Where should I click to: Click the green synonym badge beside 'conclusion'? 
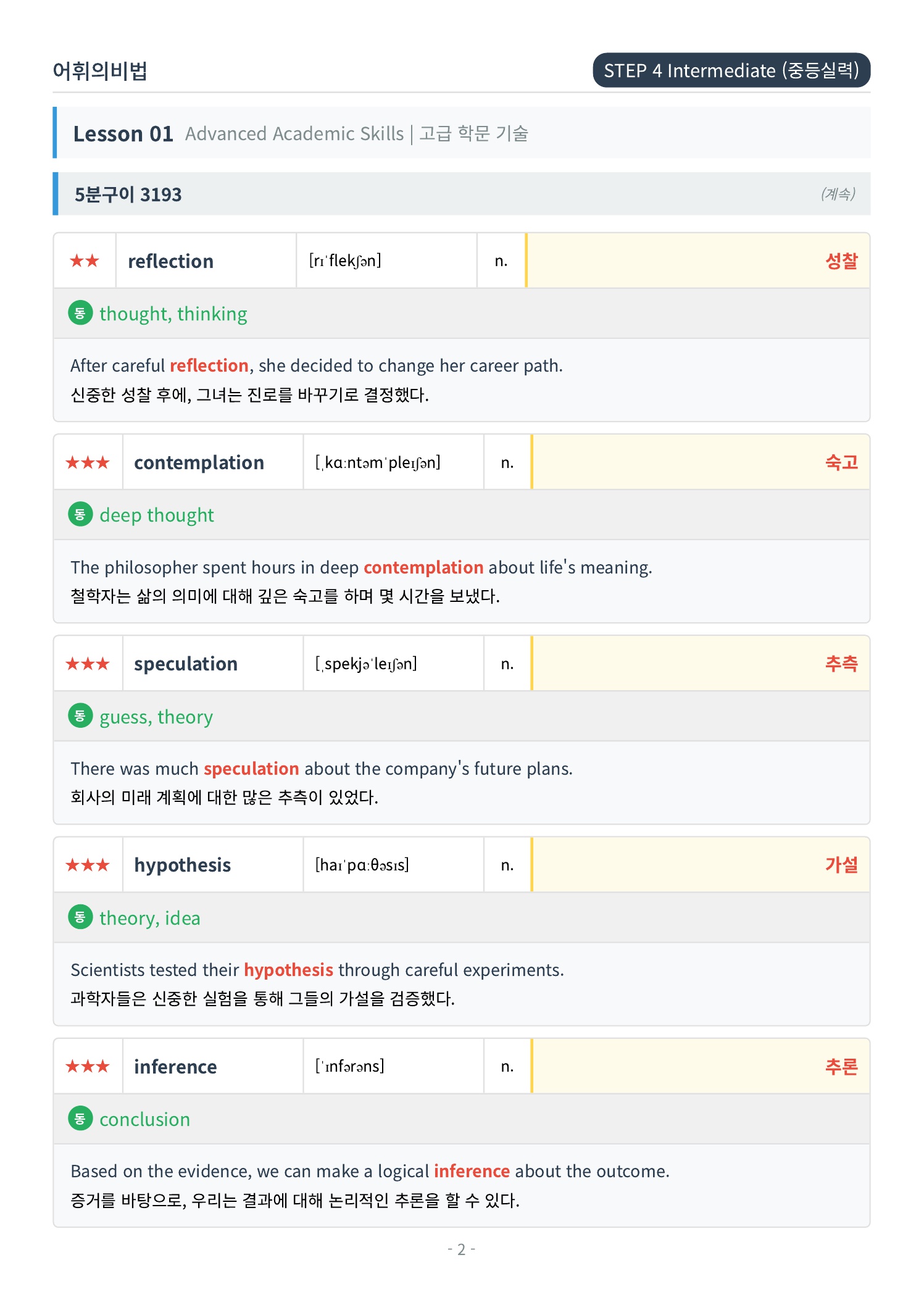[80, 1118]
